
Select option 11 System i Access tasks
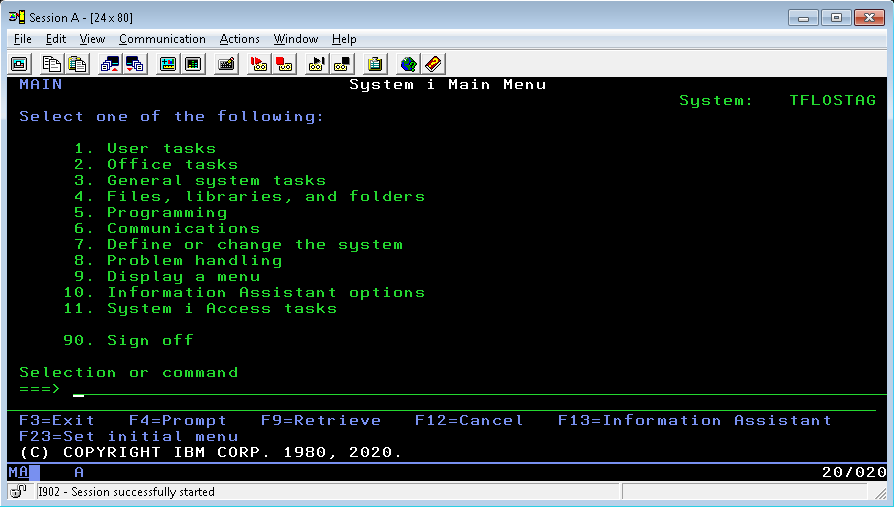(x=200, y=308)
